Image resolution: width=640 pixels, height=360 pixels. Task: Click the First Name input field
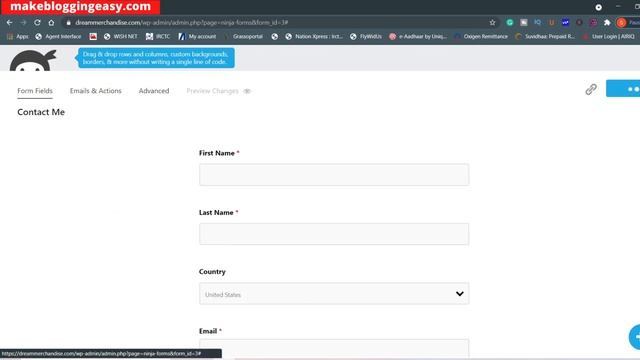[x=334, y=175]
